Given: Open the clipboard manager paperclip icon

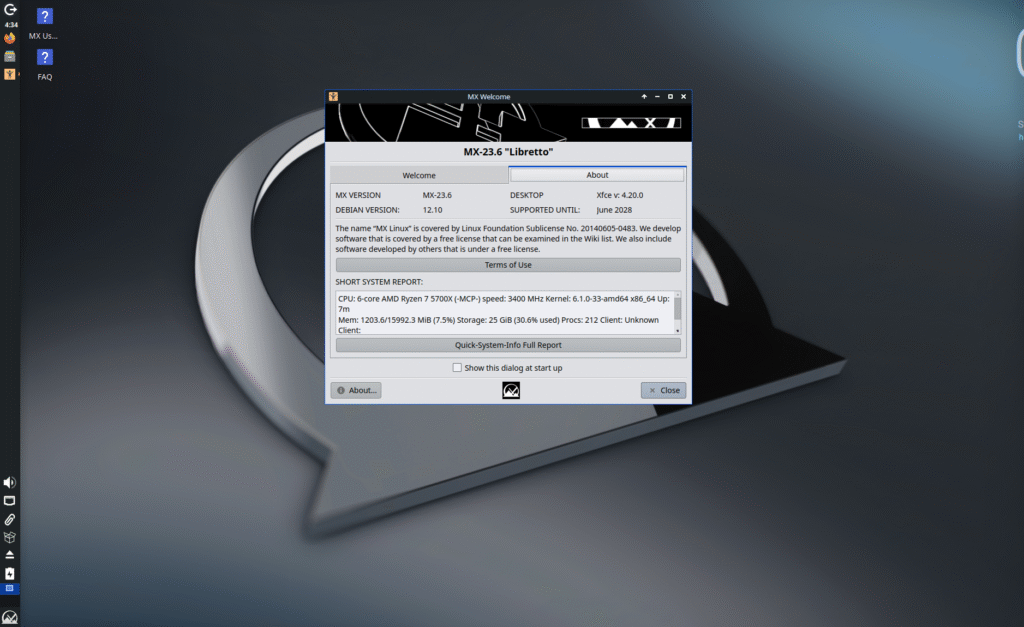Looking at the screenshot, I should pyautogui.click(x=10, y=519).
